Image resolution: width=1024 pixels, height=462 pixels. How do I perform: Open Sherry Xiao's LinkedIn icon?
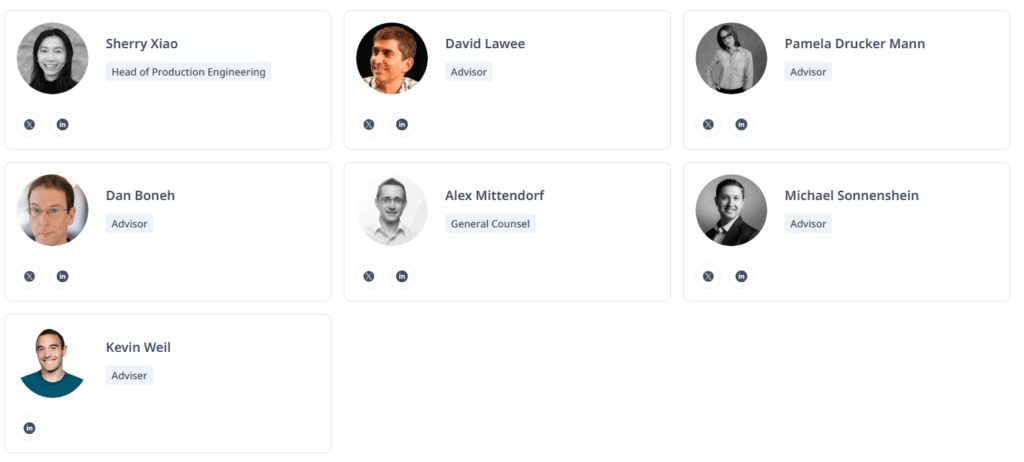pyautogui.click(x=62, y=125)
